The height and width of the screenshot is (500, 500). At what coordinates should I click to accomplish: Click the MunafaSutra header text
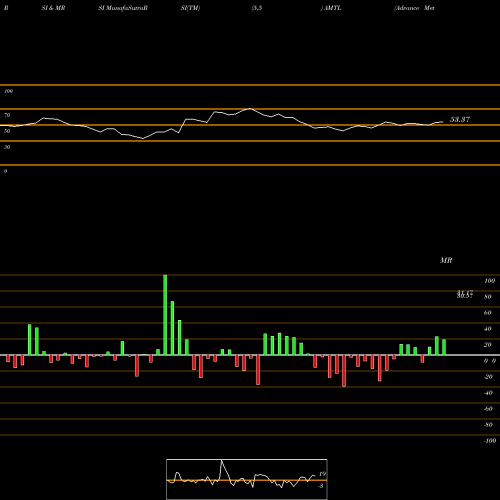[126, 8]
